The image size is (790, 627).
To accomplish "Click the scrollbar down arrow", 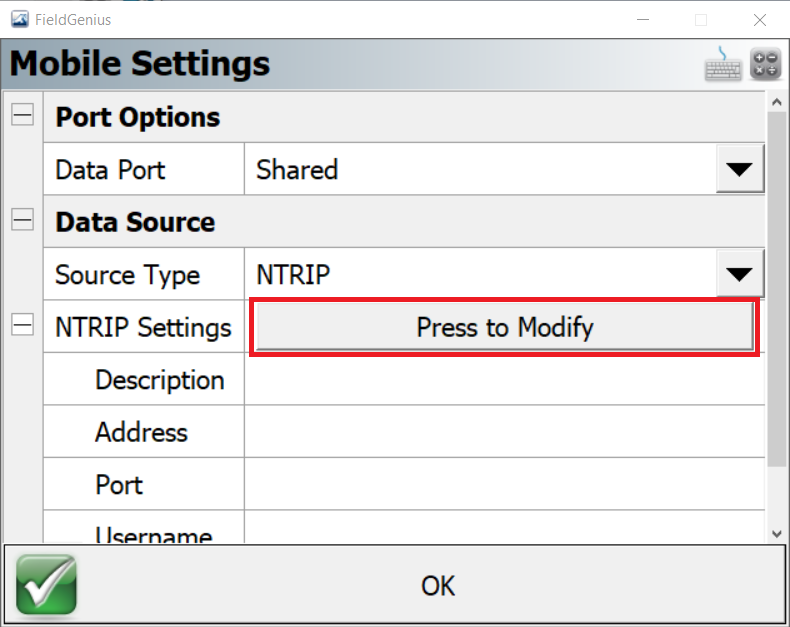I will [776, 533].
